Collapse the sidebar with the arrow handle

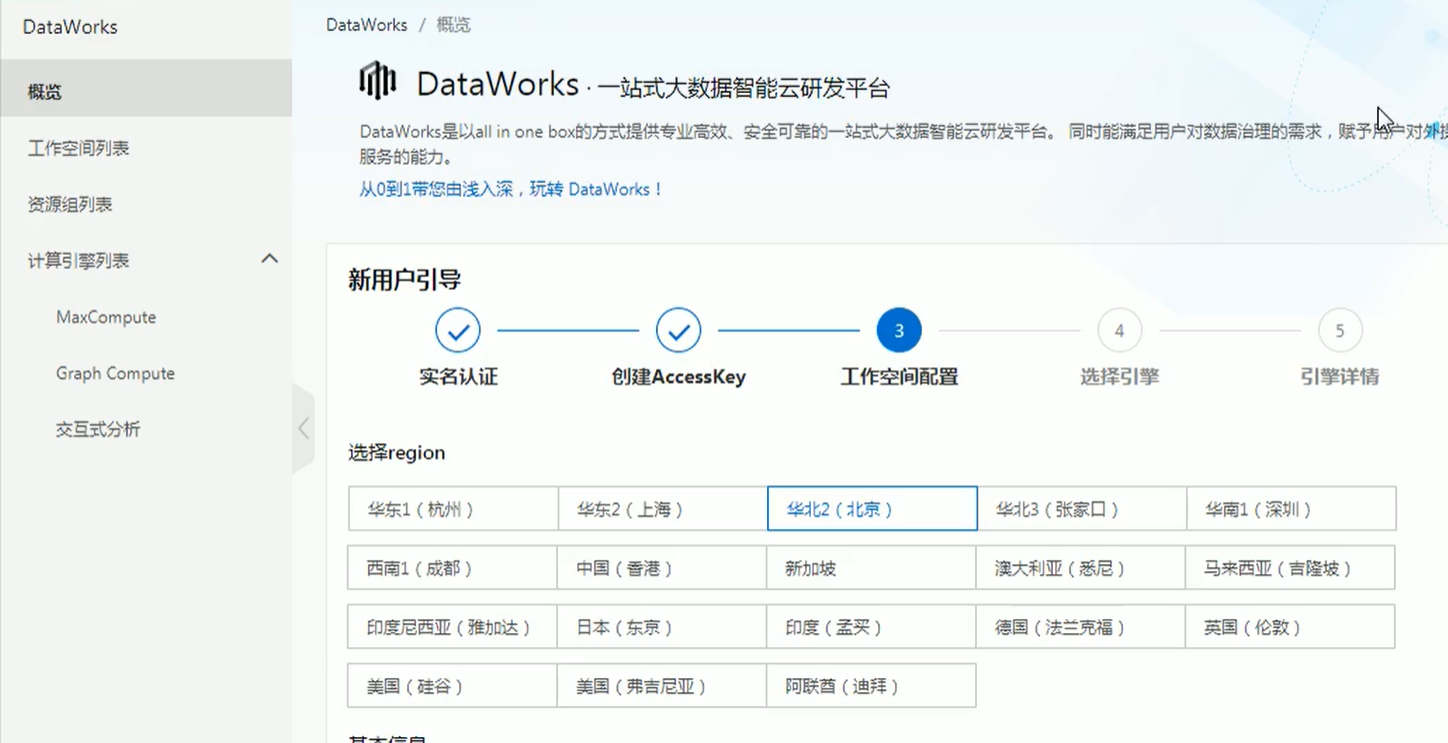pyautogui.click(x=303, y=429)
